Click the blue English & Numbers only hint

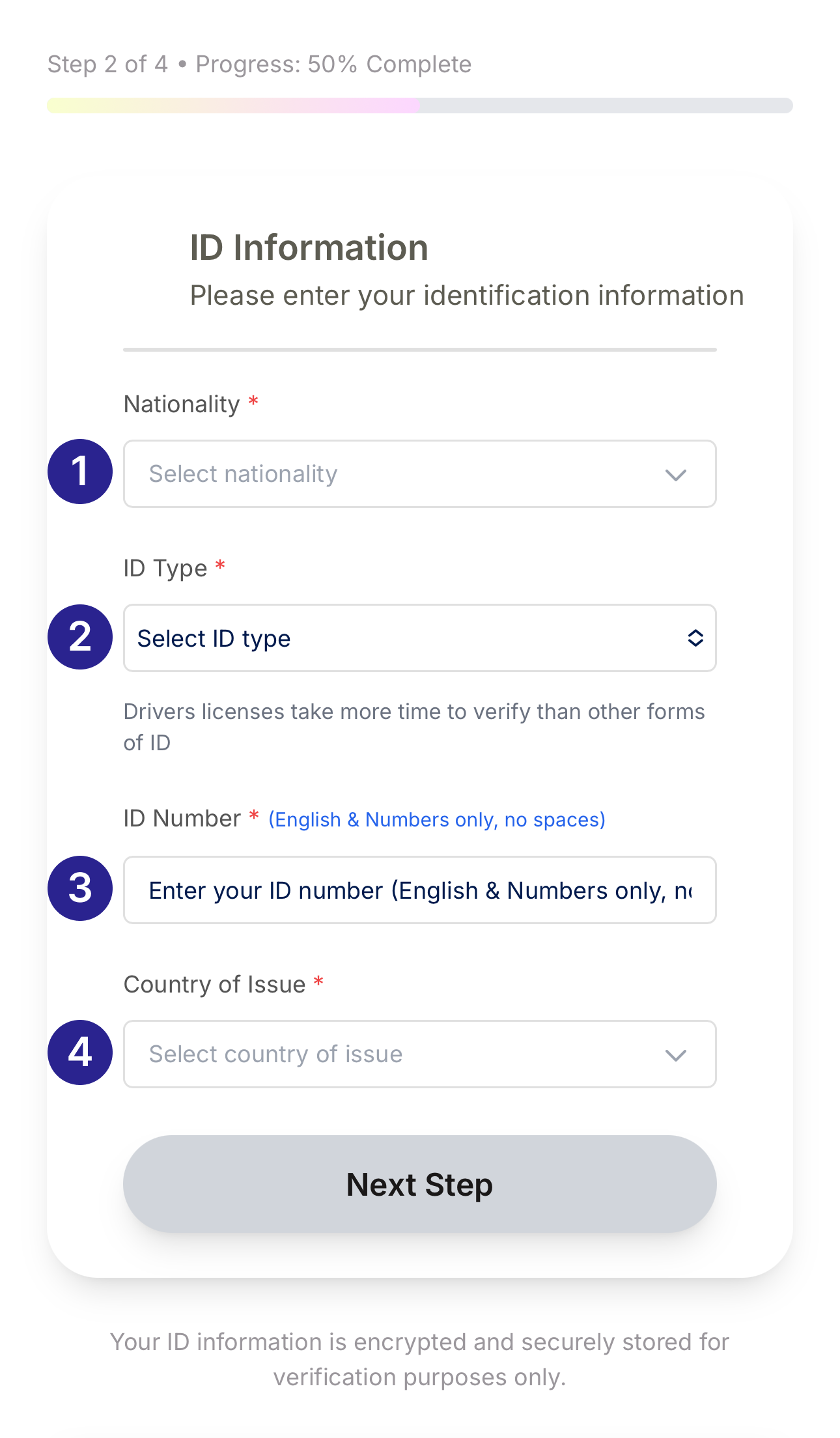pos(436,820)
